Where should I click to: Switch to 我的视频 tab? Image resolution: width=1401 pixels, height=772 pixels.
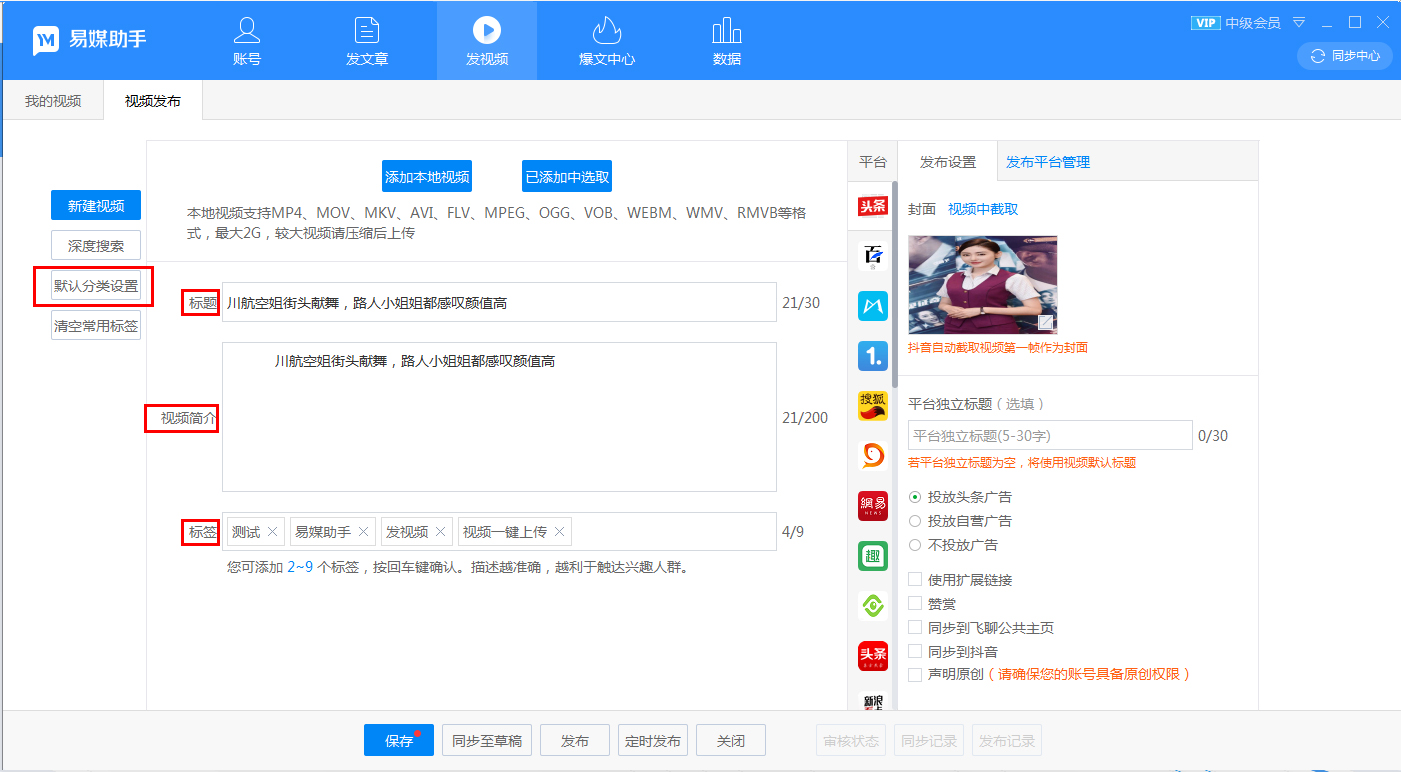[53, 101]
